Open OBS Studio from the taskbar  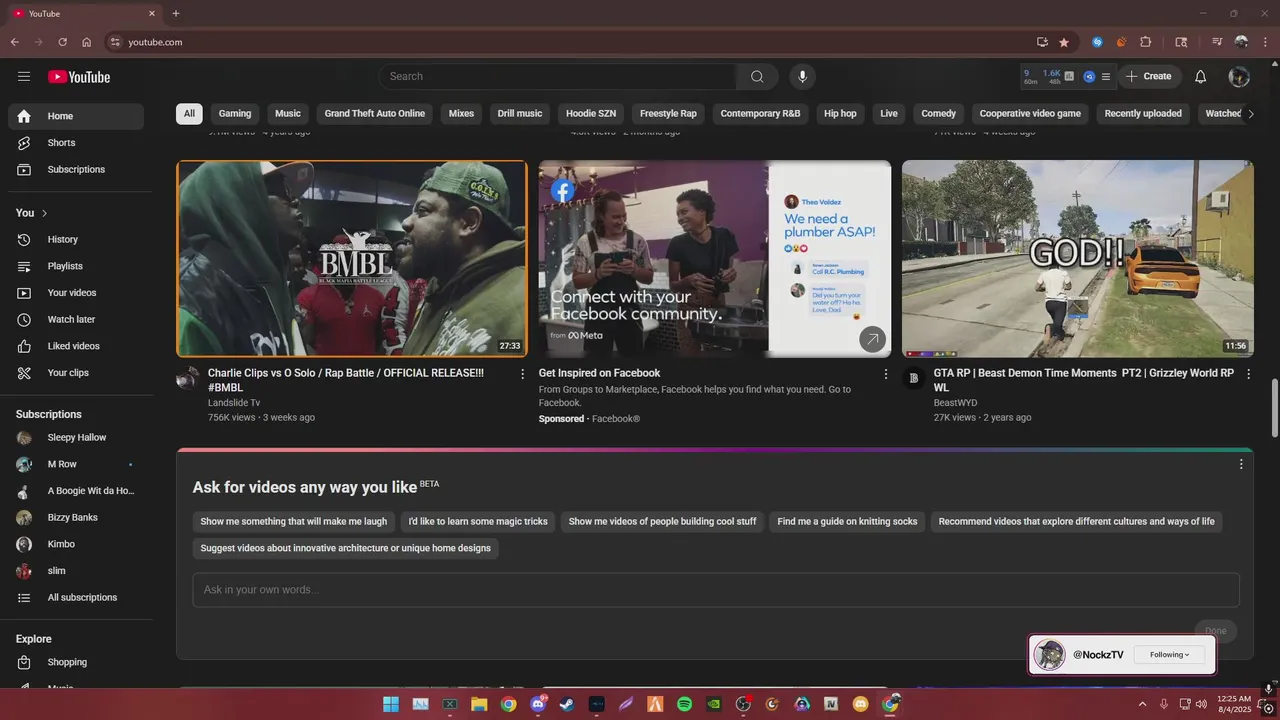click(x=743, y=704)
